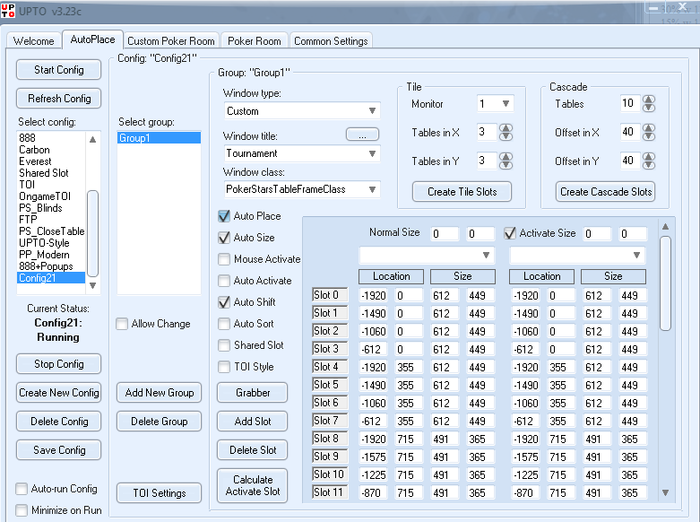
Task: Click the browse button next to Window title
Action: pos(362,134)
